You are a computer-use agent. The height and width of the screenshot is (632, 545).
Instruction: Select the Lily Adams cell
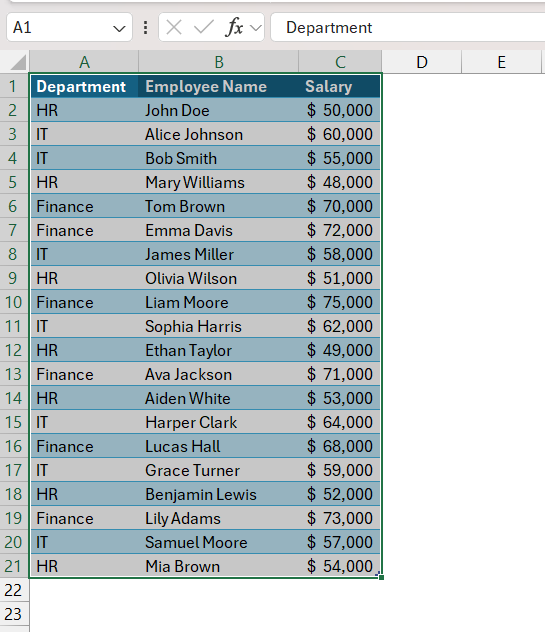pyautogui.click(x=218, y=518)
